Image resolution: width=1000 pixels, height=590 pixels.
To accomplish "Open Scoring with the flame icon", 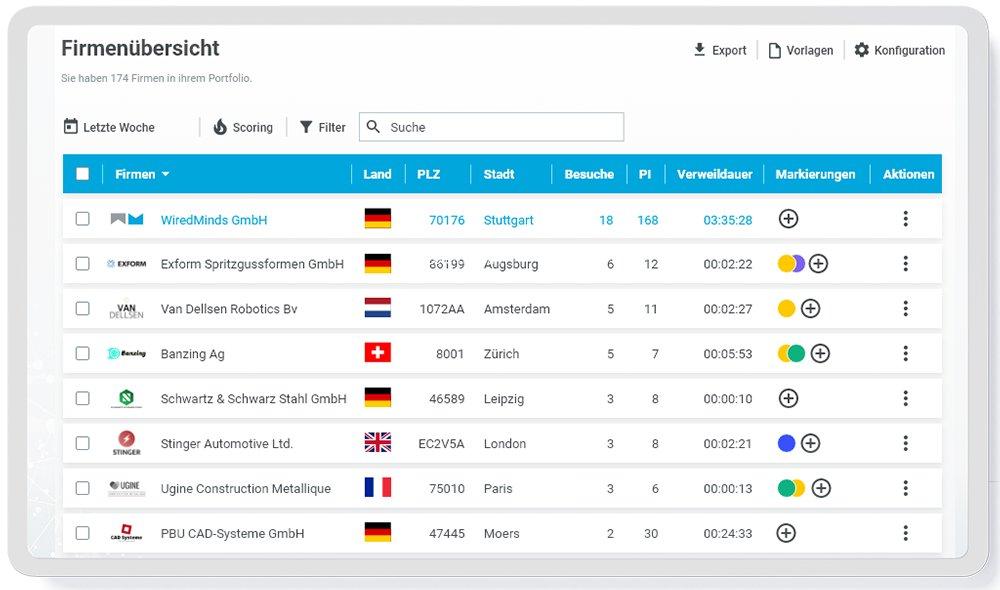I will tap(243, 127).
